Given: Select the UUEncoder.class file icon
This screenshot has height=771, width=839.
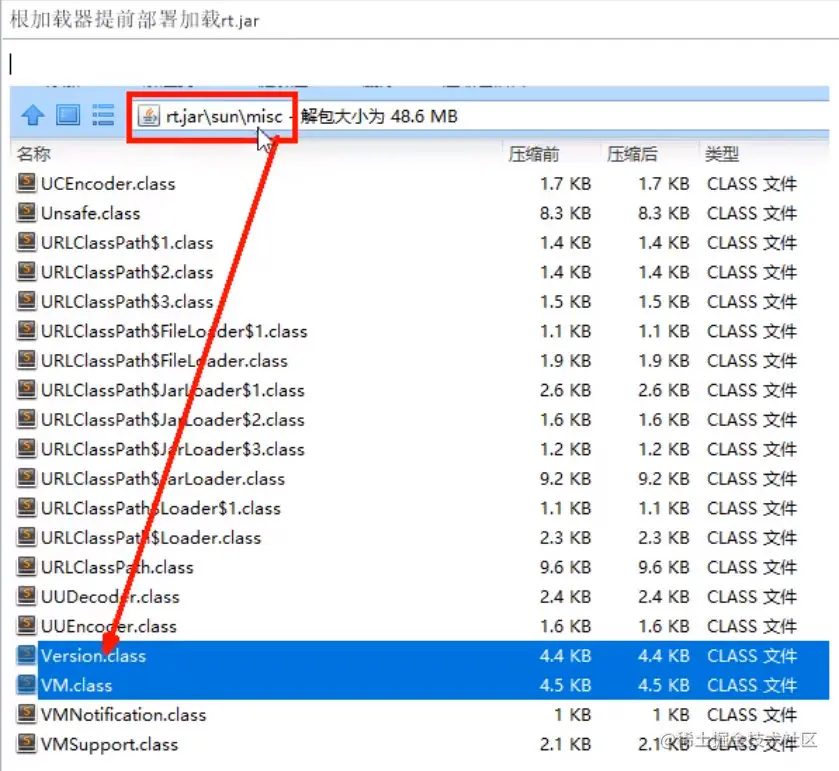Looking at the screenshot, I should (26, 625).
